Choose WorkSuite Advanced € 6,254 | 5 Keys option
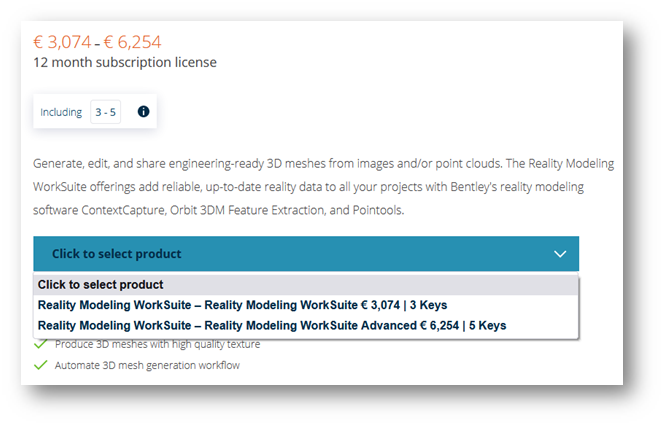This screenshot has width=665, height=427. (271, 325)
